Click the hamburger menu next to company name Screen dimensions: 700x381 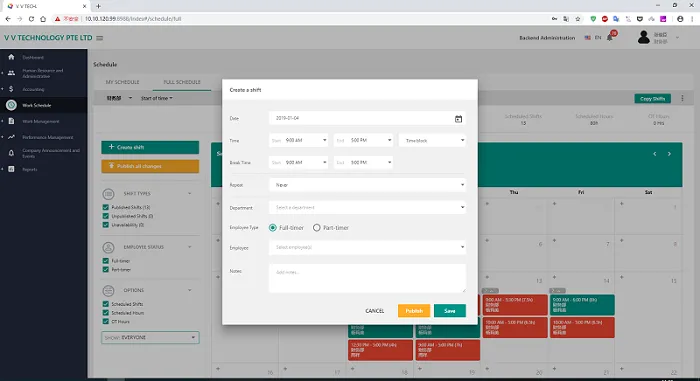click(x=100, y=38)
